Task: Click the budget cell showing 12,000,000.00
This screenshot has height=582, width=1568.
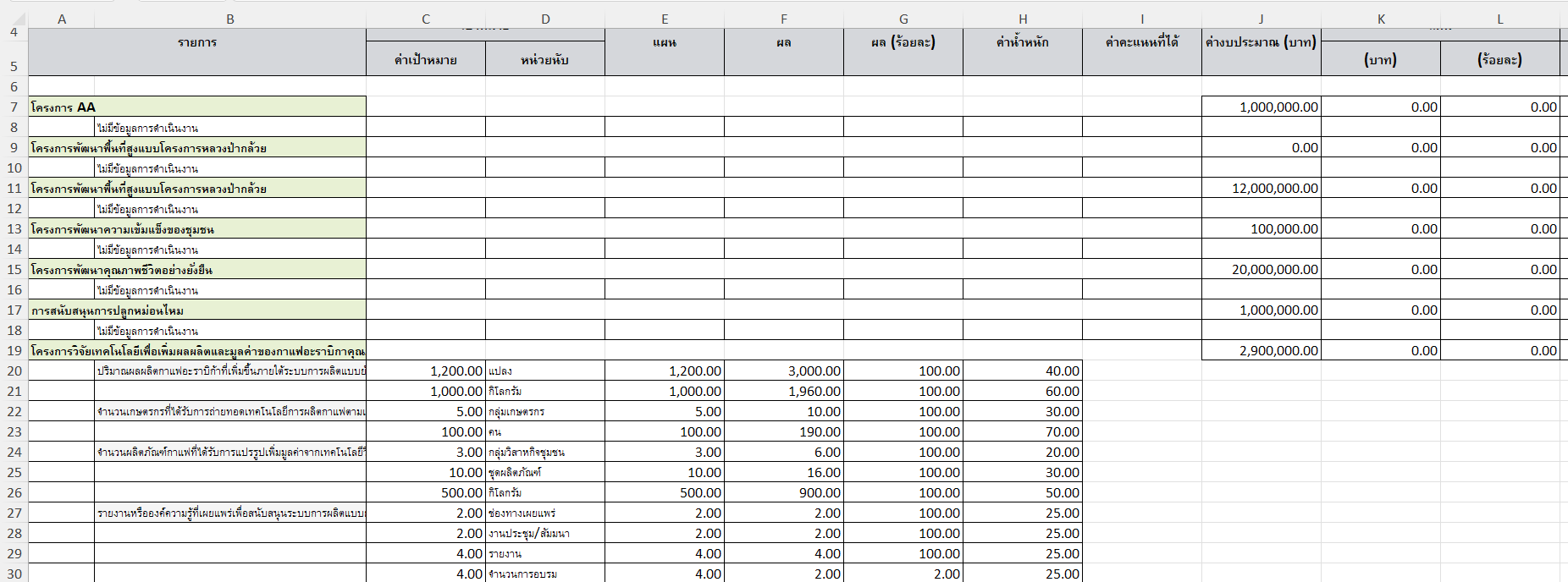Action: 1261,188
